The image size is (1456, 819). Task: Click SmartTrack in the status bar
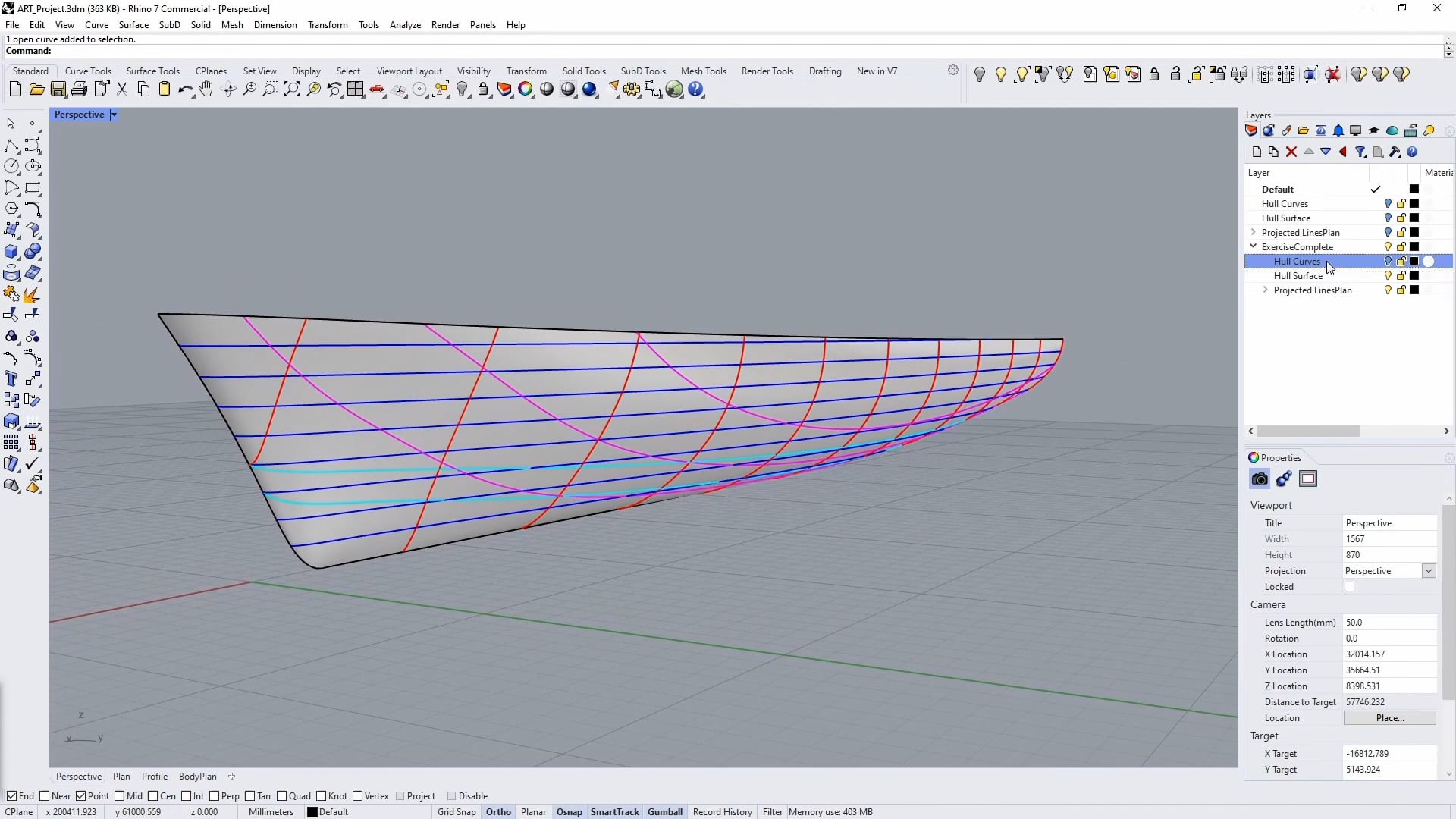pyautogui.click(x=614, y=811)
